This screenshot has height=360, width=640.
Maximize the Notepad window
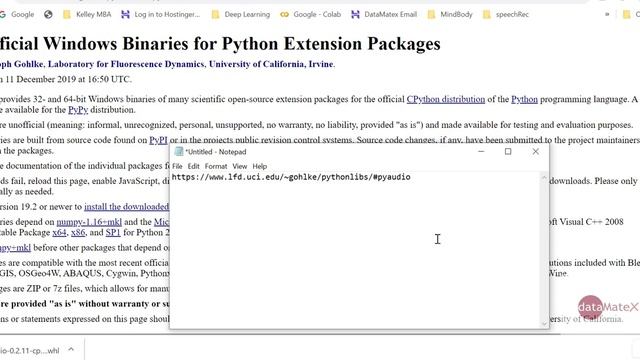[508, 151]
